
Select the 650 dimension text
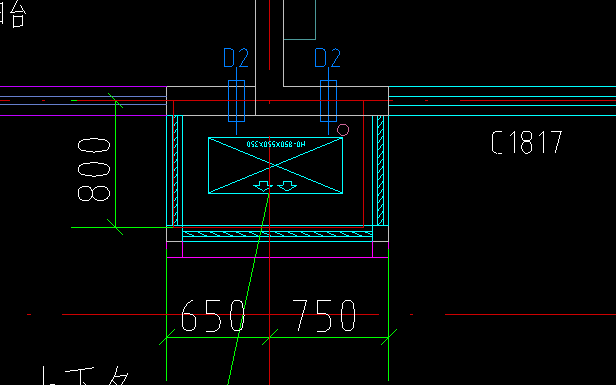pos(213,315)
